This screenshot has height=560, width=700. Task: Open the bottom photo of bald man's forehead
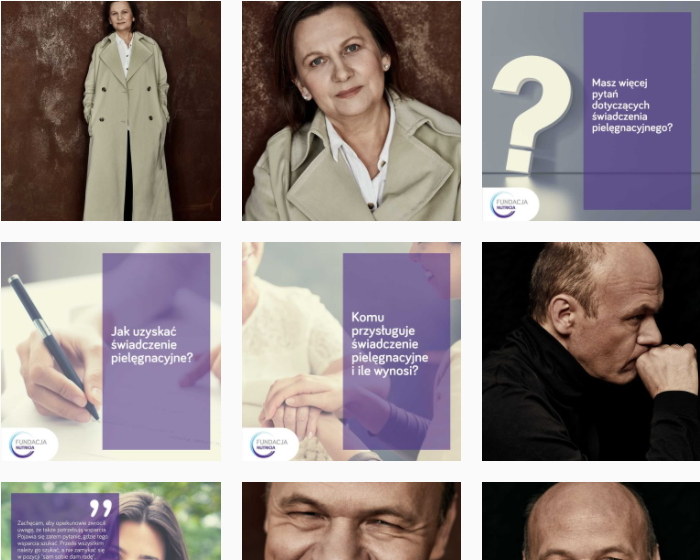pyautogui.click(x=591, y=521)
